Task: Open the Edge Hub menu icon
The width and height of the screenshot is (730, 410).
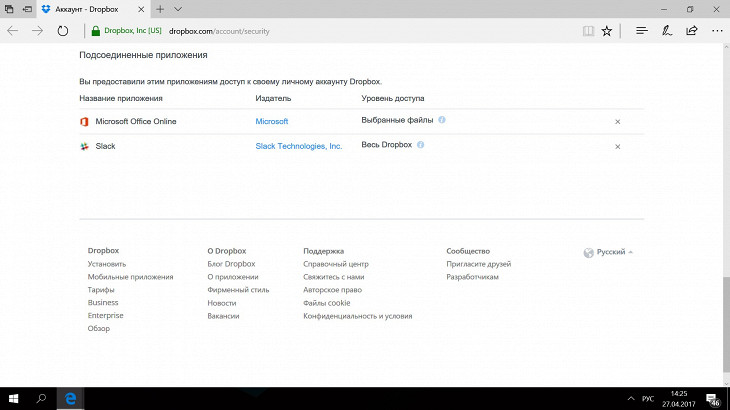Action: (x=641, y=31)
